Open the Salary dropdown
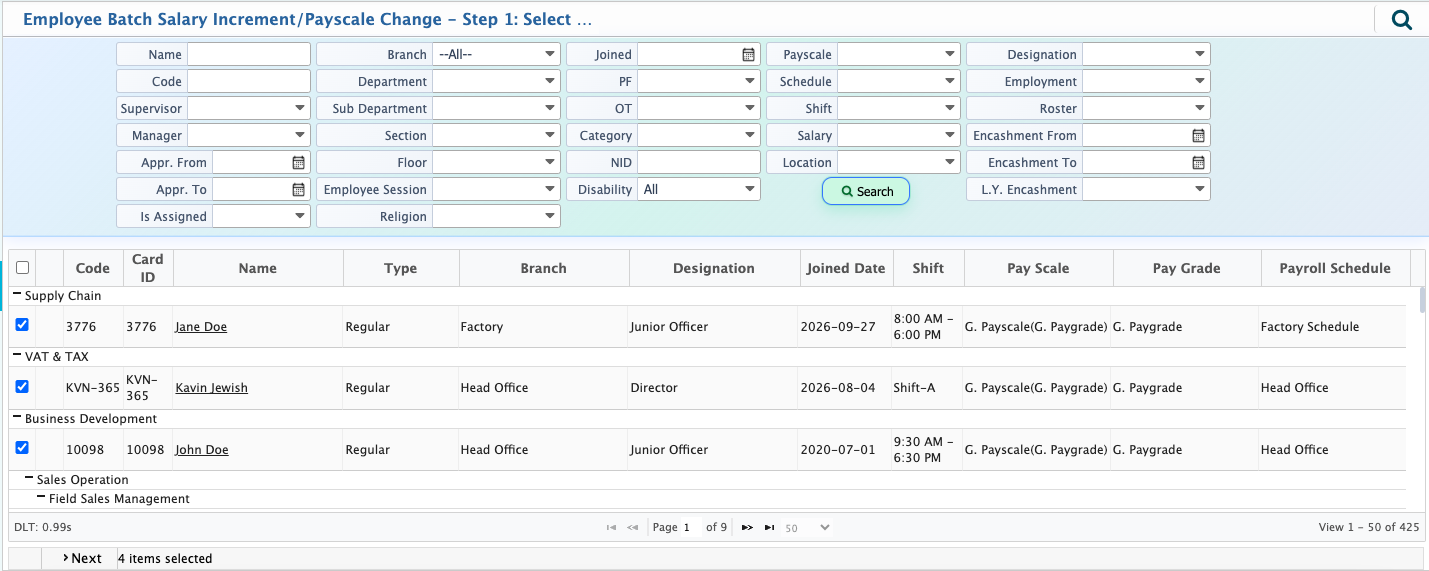This screenshot has height=571, width=1429. 899,136
